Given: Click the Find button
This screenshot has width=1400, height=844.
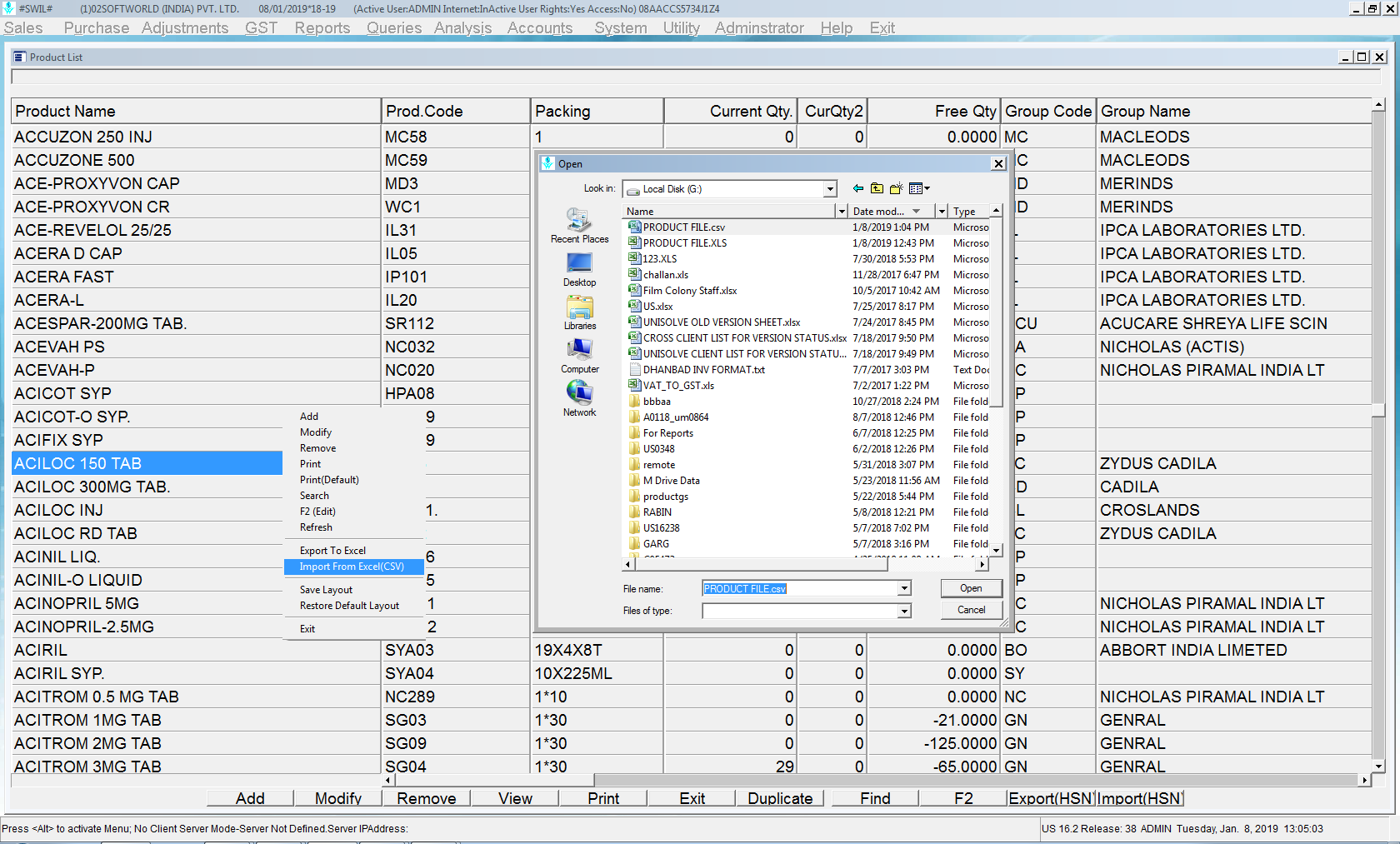Looking at the screenshot, I should pos(875,798).
